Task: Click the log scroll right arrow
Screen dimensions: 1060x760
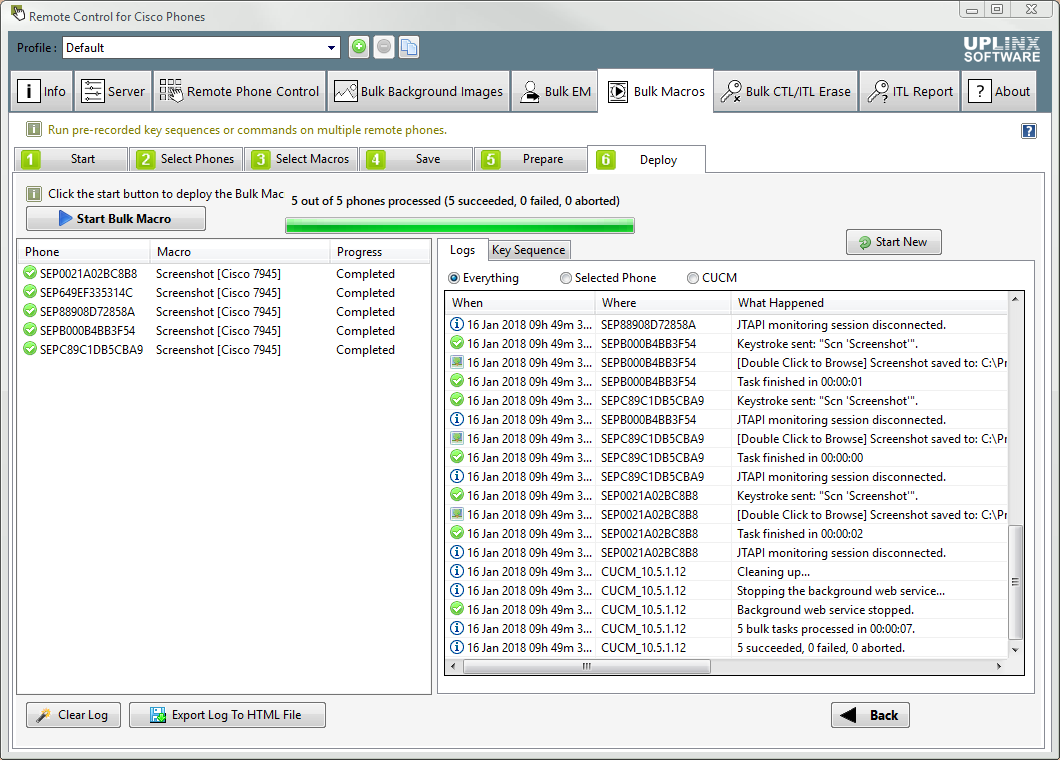Action: coord(999,667)
